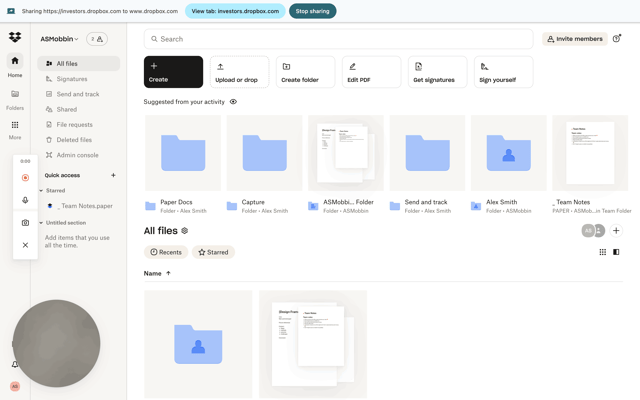Open the Home section in left rail
This screenshot has width=640, height=400.
coord(15,65)
